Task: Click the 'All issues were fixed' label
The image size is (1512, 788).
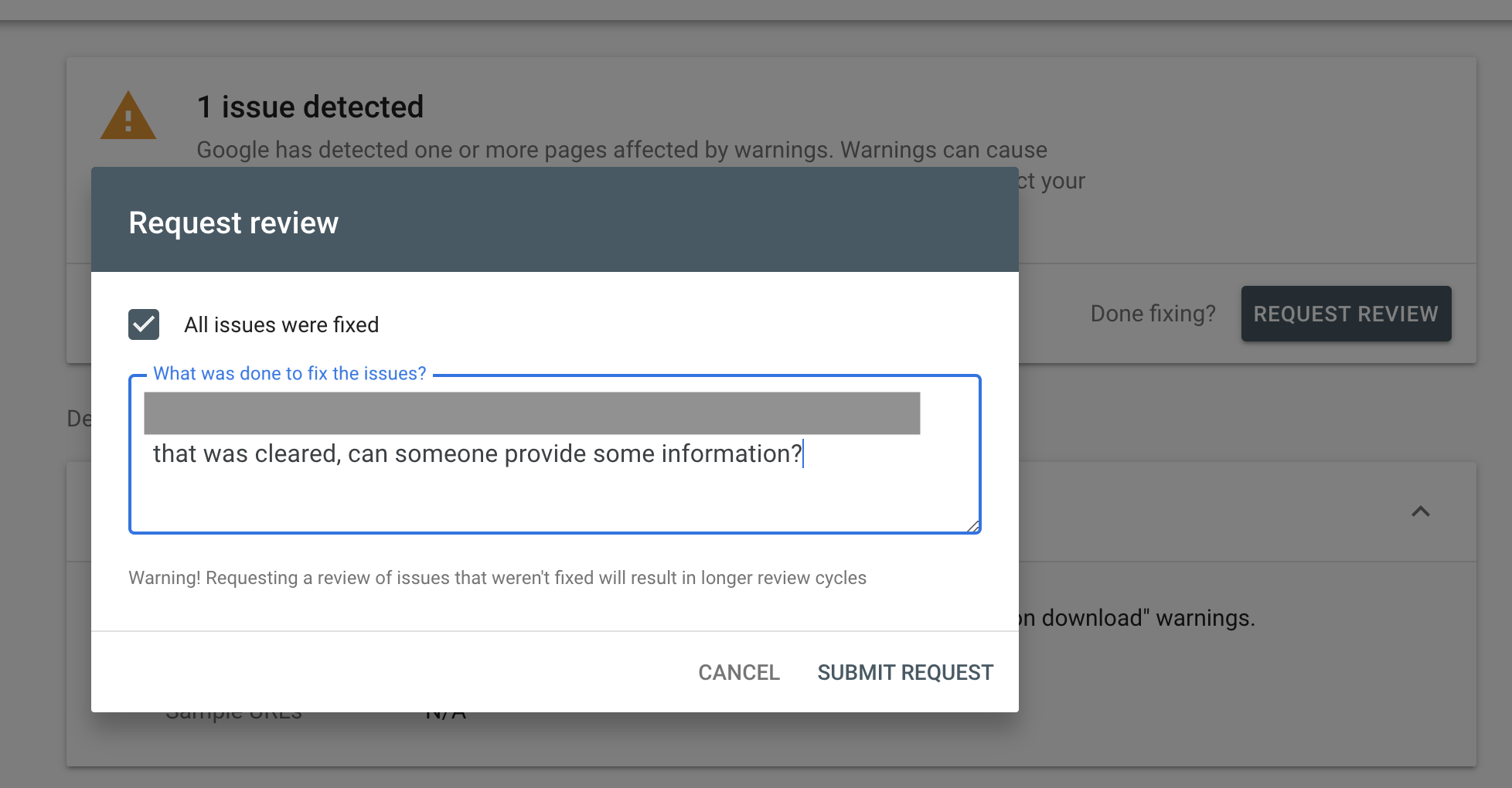Action: (x=281, y=324)
